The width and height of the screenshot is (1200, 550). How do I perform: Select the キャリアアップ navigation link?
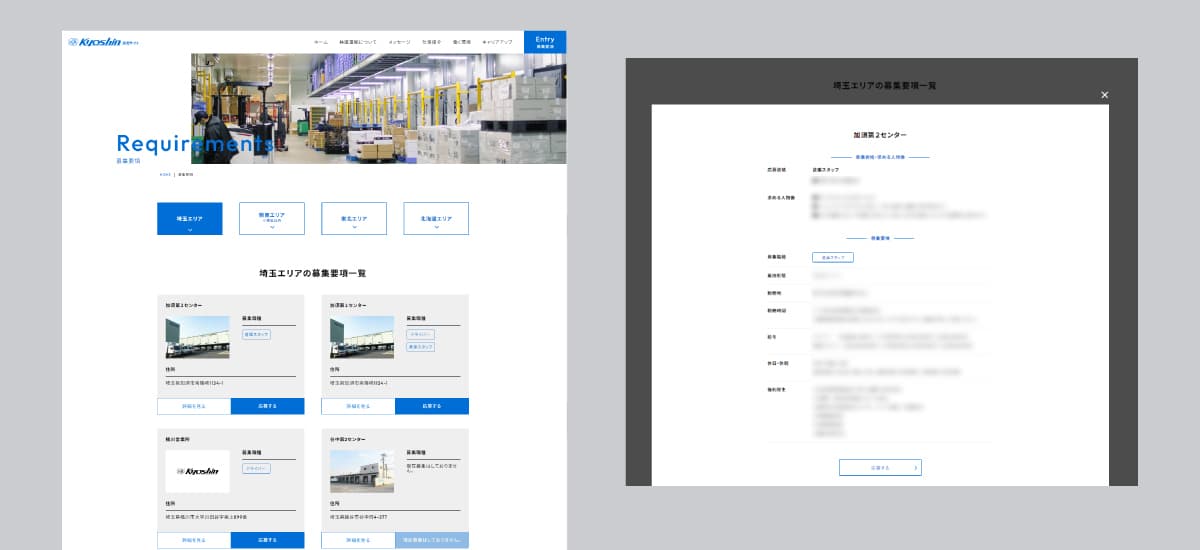pyautogui.click(x=498, y=43)
